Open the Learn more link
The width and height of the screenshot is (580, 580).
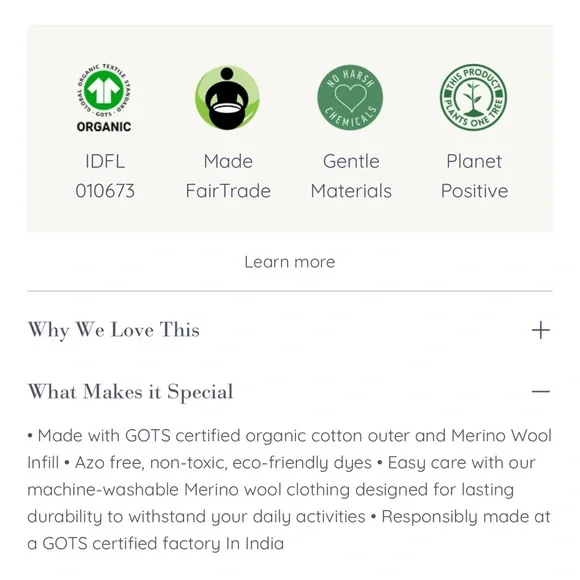(x=290, y=262)
